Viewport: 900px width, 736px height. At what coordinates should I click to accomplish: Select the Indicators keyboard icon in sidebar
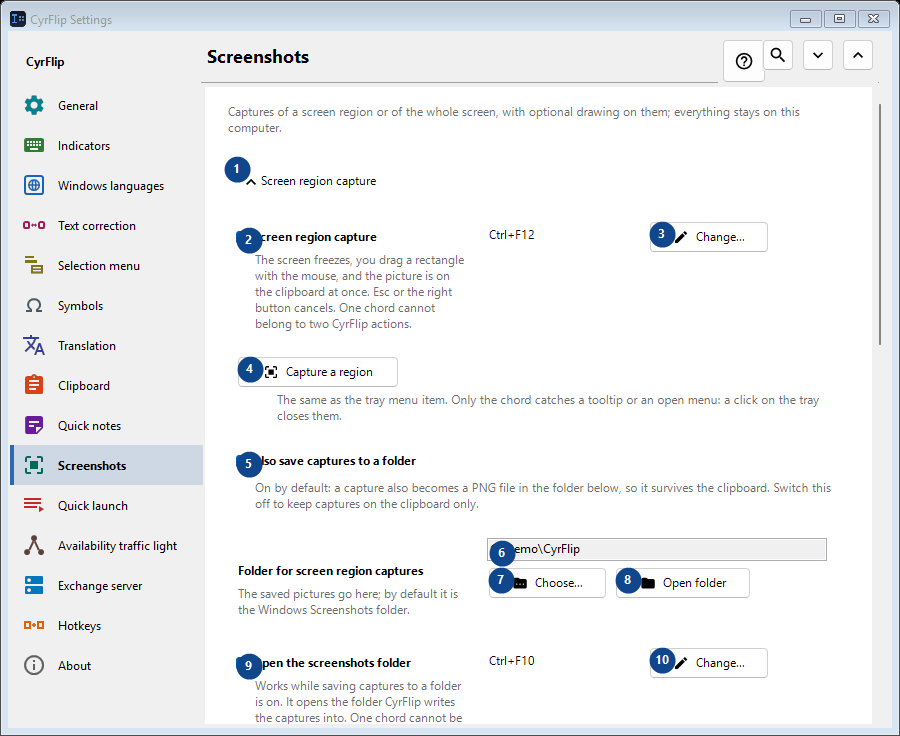point(34,145)
